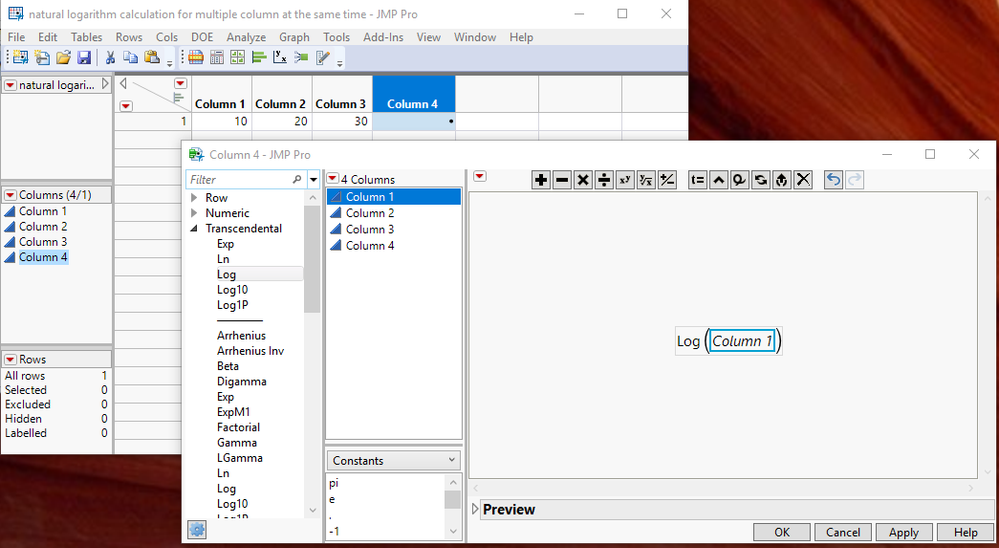Open red triangle beside natural logari... table name

(10, 85)
